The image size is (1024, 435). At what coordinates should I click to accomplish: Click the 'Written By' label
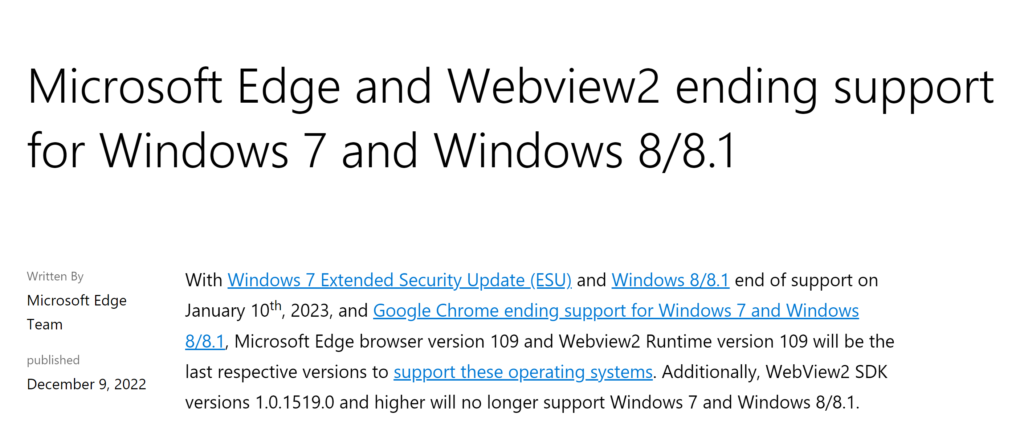(55, 277)
